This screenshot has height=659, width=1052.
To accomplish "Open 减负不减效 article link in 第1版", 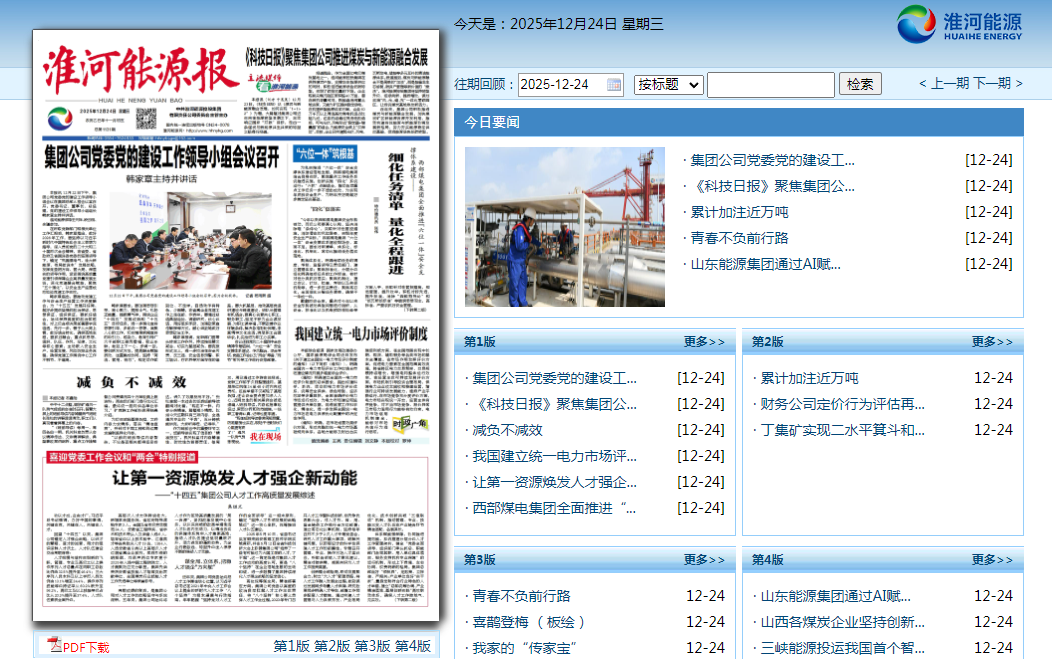I will pyautogui.click(x=507, y=430).
